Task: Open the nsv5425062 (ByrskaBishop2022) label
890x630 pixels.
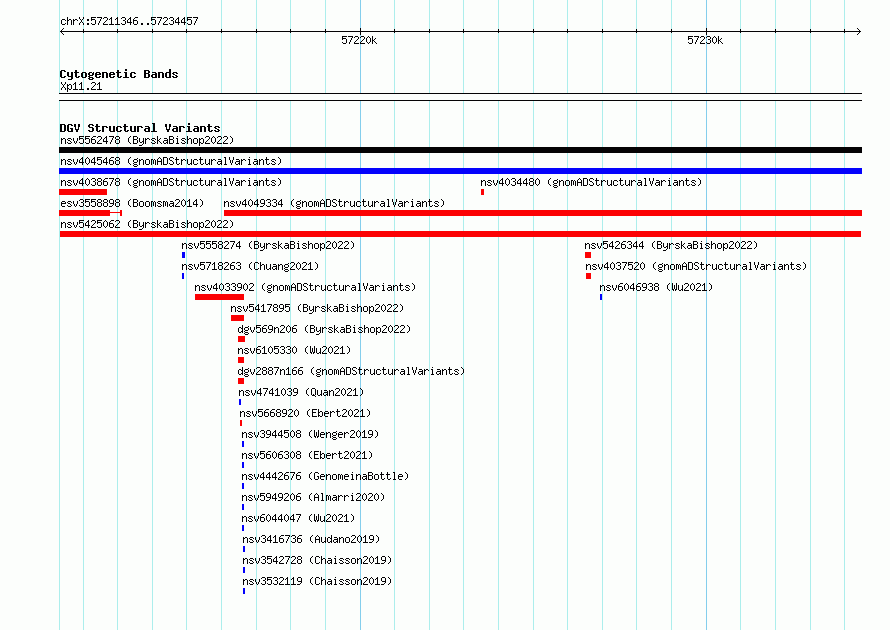Action: pos(147,224)
